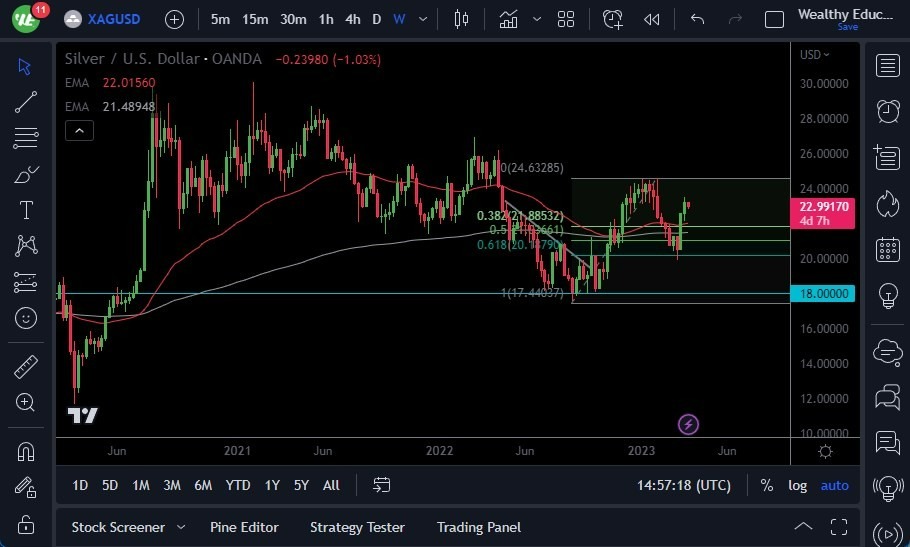
Task: Switch to the Strategy Tester tab
Action: [x=357, y=527]
